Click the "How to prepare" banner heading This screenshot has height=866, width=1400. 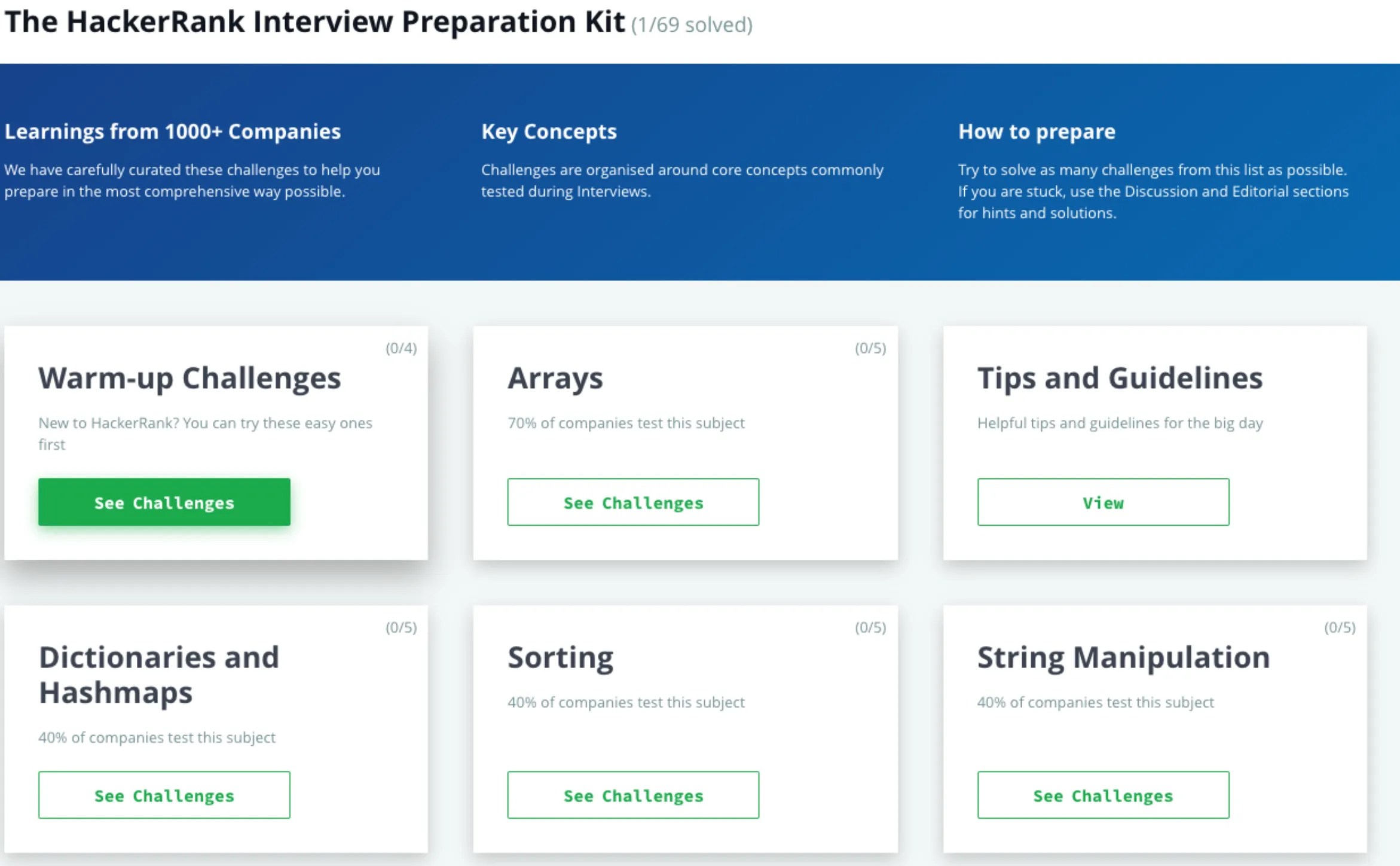(x=1036, y=132)
